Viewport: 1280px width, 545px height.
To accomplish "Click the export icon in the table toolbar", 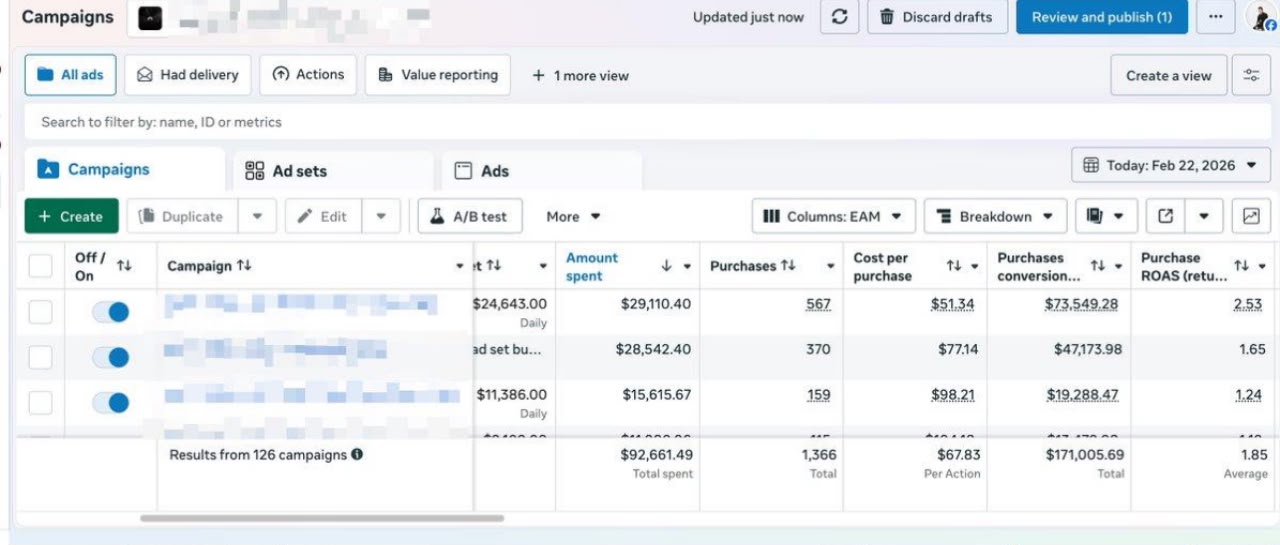I will 1165,216.
